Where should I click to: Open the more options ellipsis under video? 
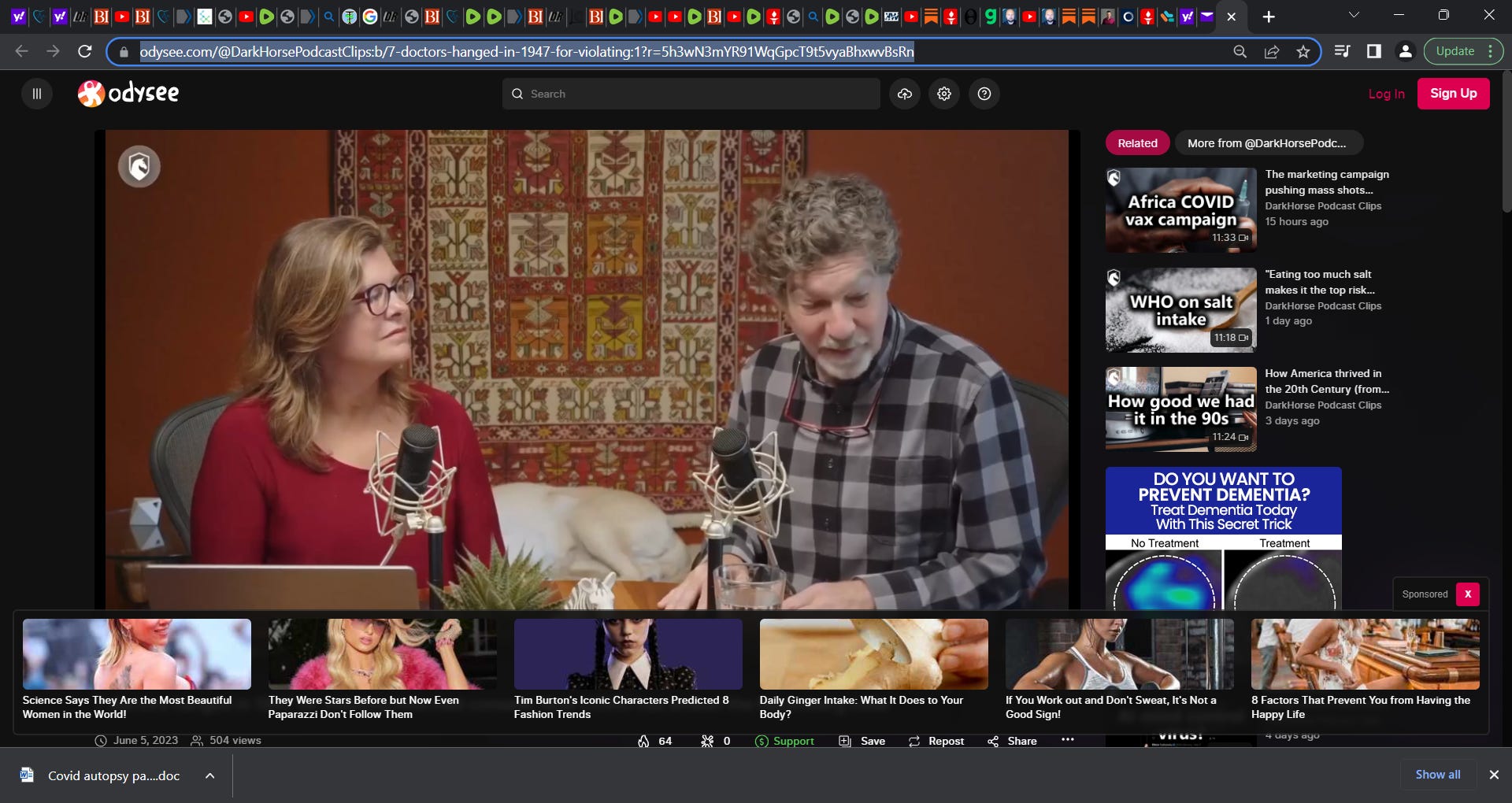point(1068,740)
